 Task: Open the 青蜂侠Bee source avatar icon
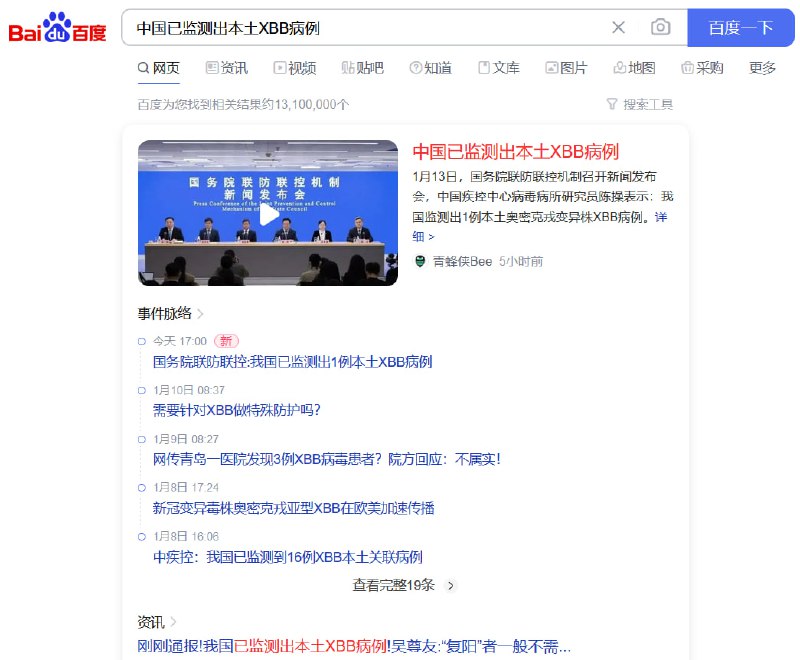click(x=420, y=262)
